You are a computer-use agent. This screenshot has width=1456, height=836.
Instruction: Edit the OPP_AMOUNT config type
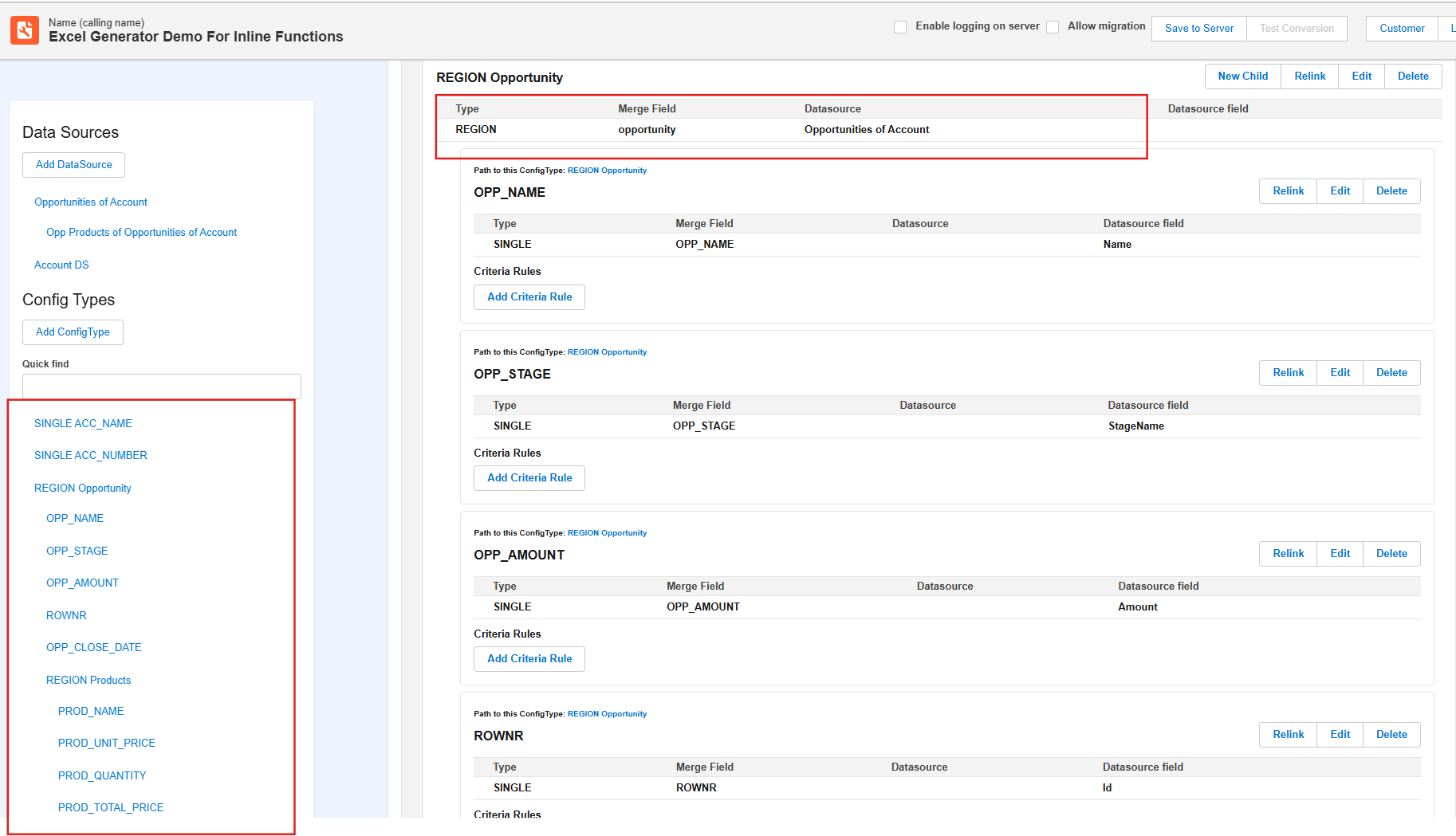coord(1340,554)
